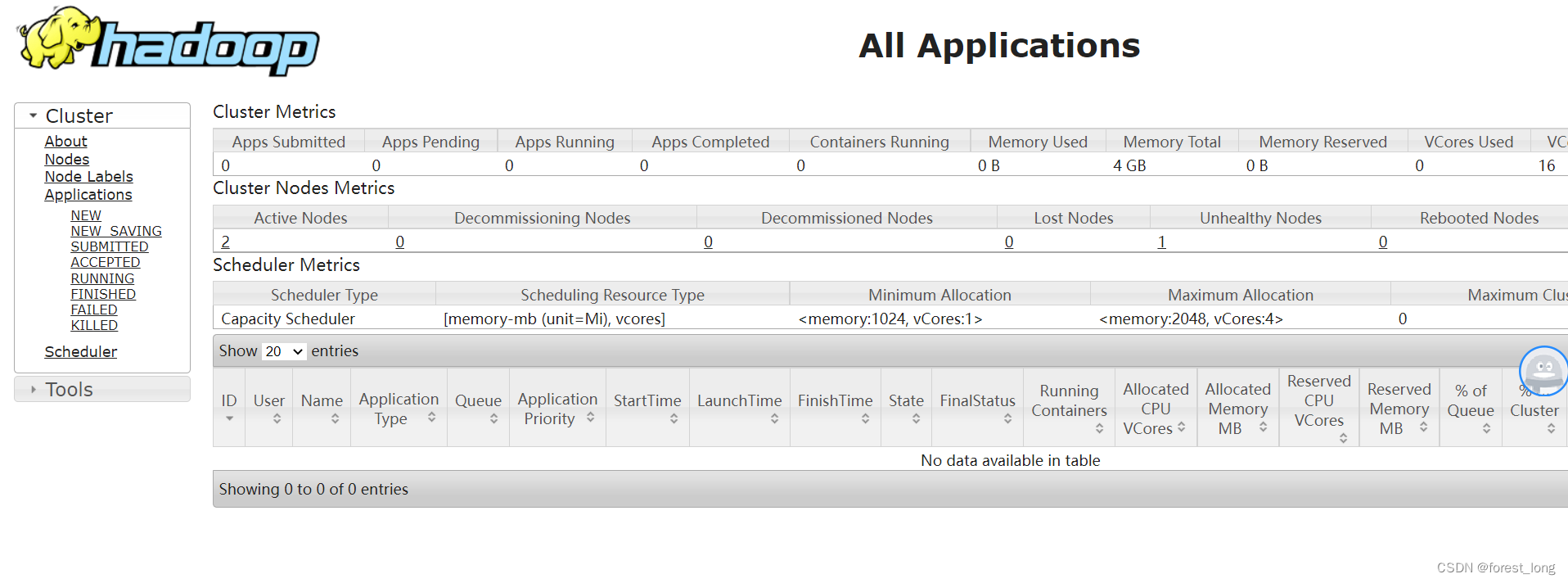The width and height of the screenshot is (1568, 583).
Task: Sort by Queue column
Action: coord(478,407)
